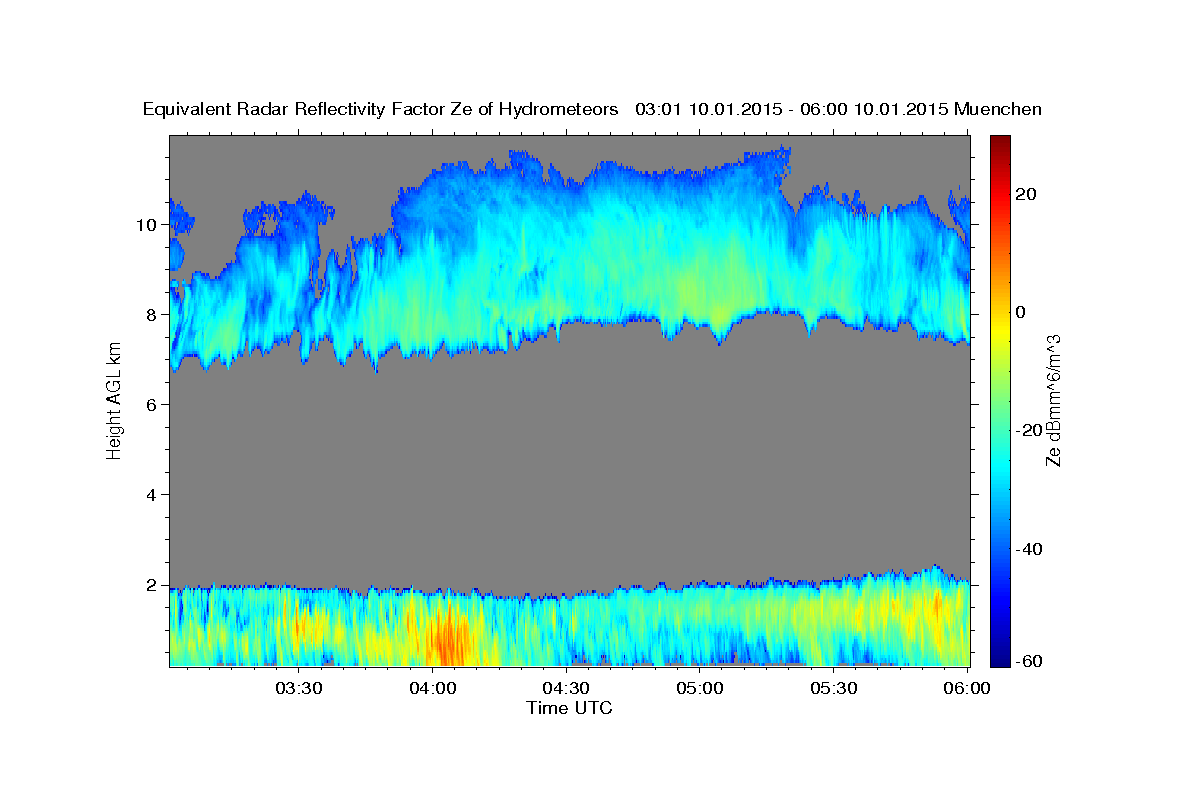
Task: Click the colorbar value label -60
Action: coord(1030,660)
